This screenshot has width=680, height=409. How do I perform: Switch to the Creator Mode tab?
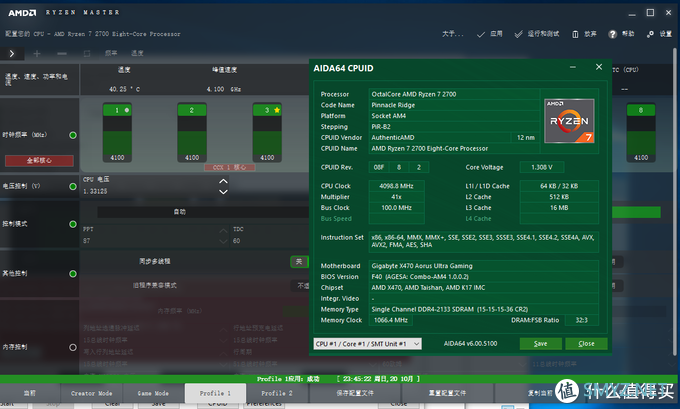pyautogui.click(x=92, y=393)
